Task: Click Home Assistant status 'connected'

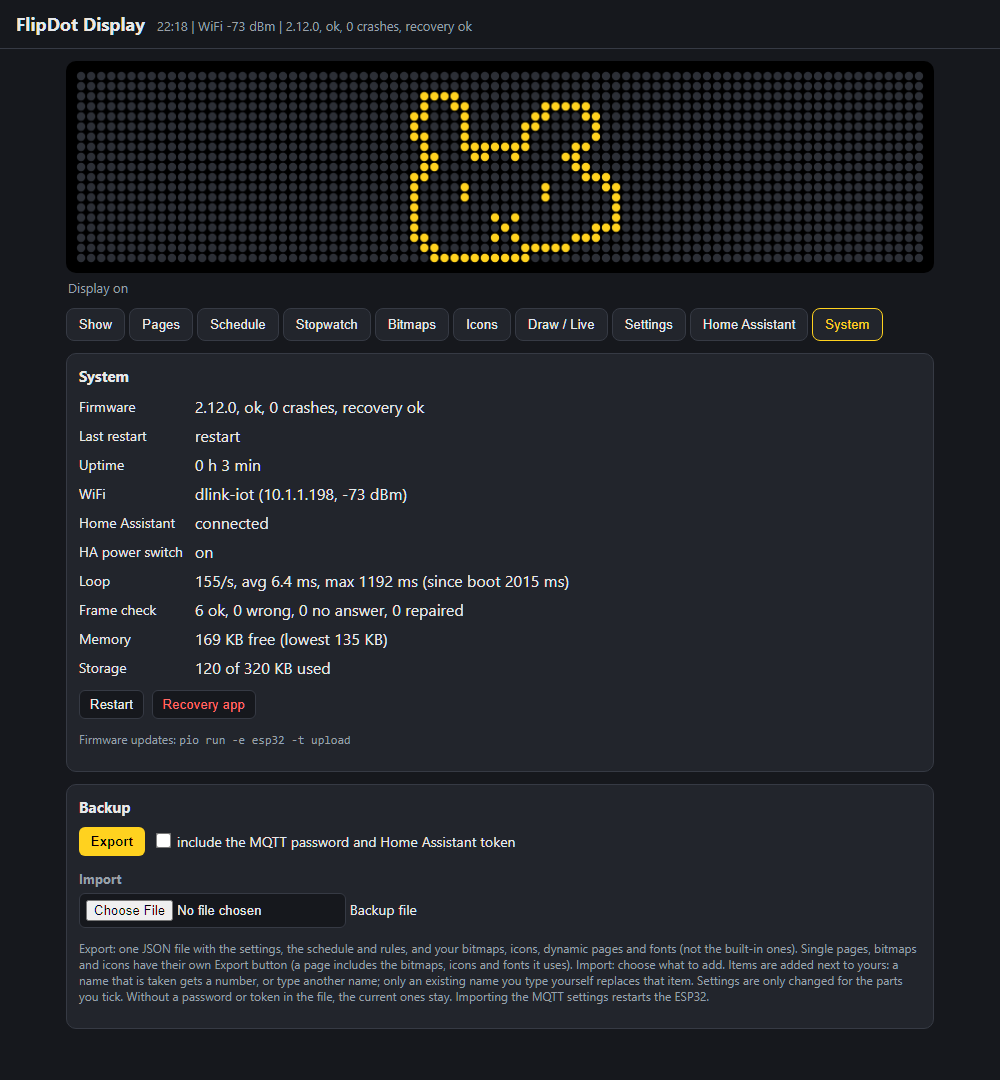Action: (231, 523)
